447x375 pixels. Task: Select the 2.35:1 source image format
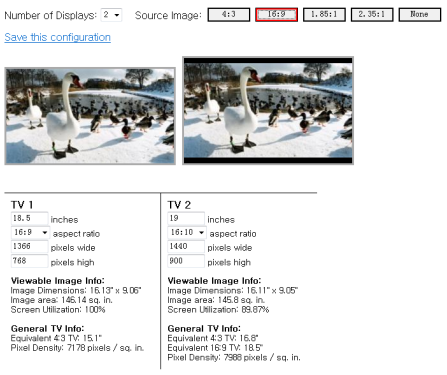(x=372, y=15)
